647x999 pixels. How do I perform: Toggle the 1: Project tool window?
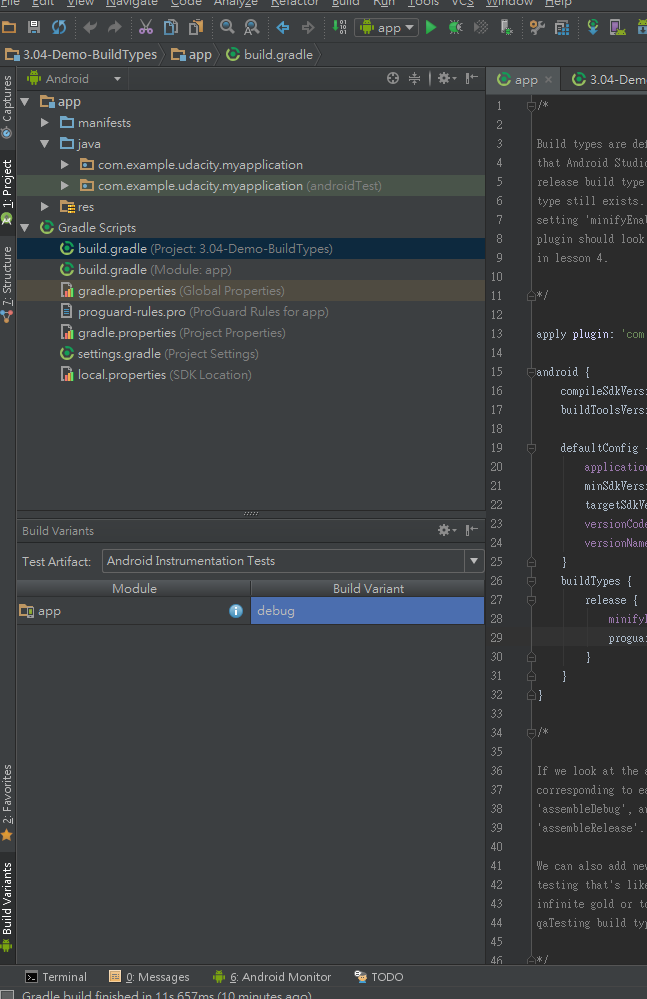coord(7,192)
